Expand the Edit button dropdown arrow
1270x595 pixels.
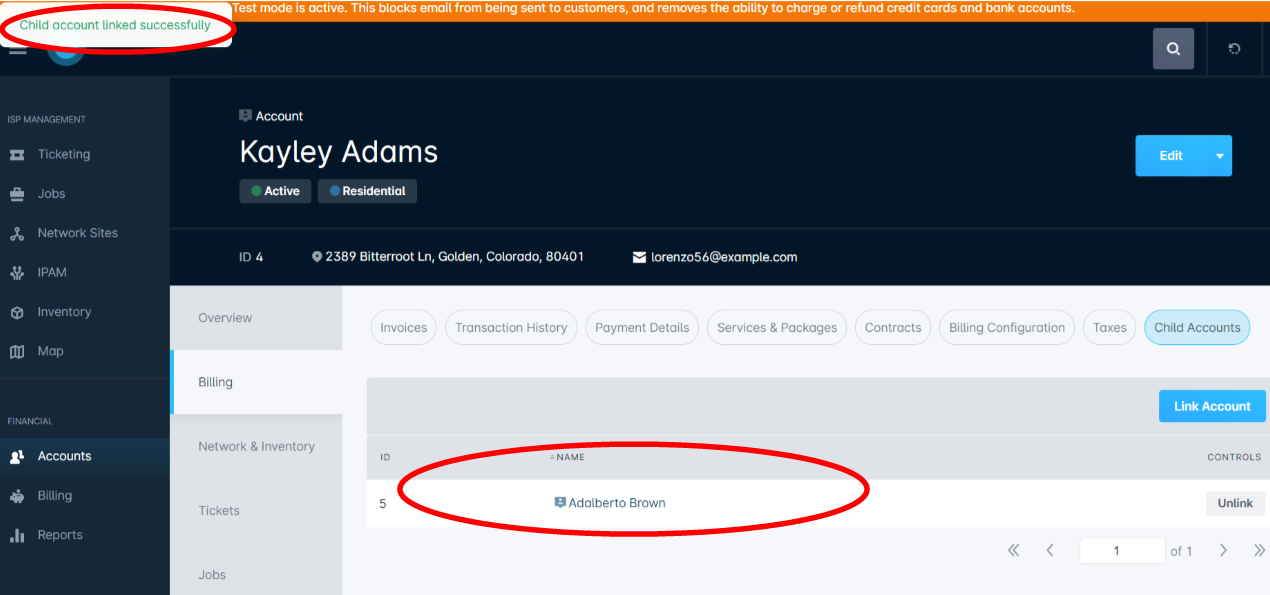click(1219, 155)
